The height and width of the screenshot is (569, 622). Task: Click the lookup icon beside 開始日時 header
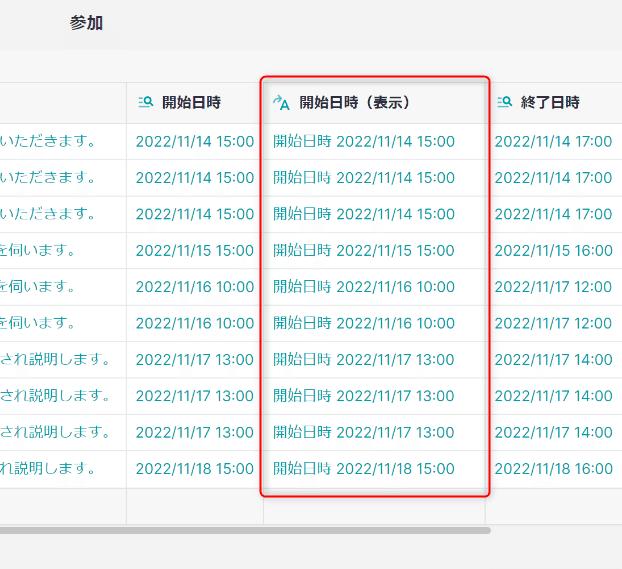point(146,102)
